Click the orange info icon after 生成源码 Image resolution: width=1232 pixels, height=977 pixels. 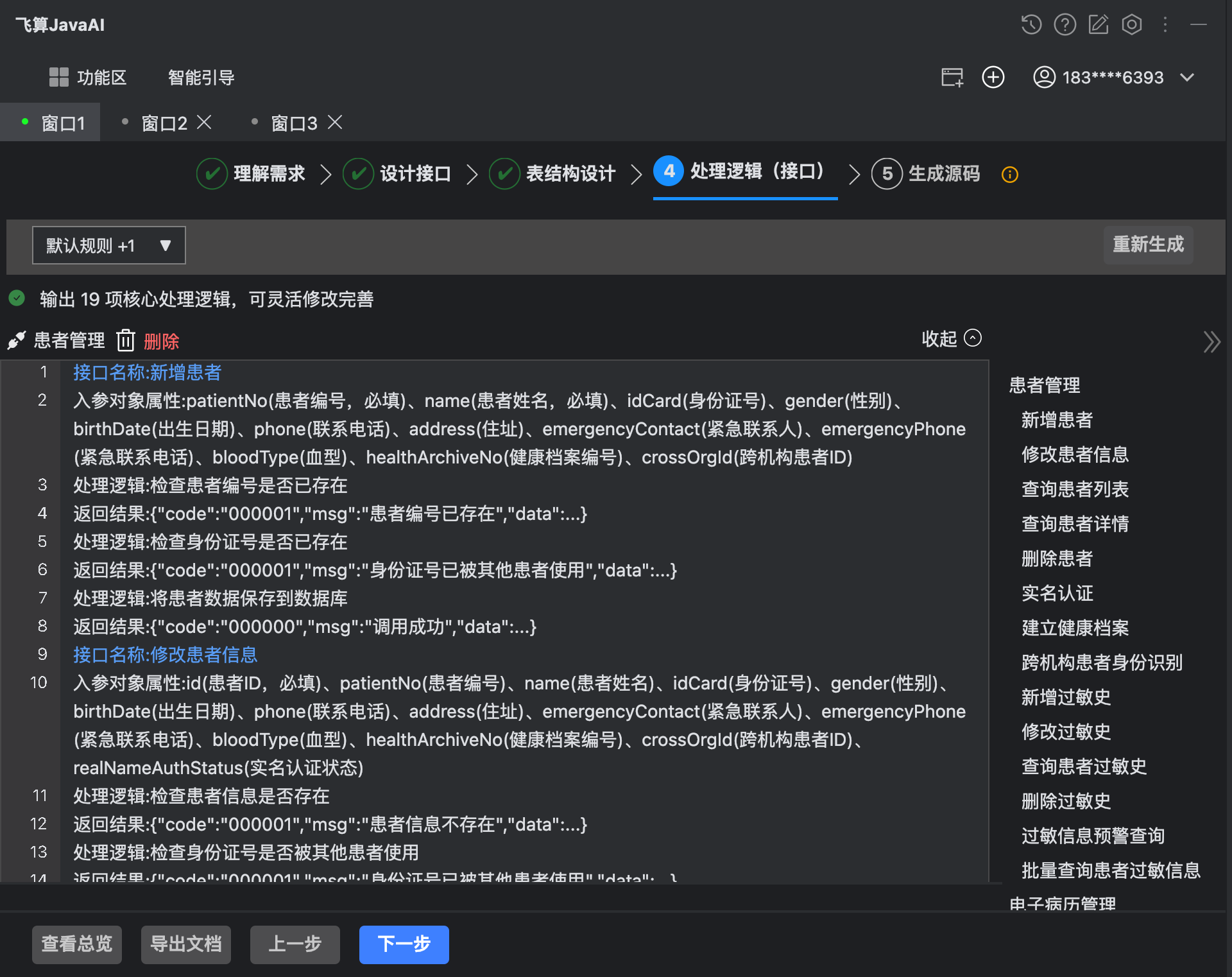[x=1010, y=175]
